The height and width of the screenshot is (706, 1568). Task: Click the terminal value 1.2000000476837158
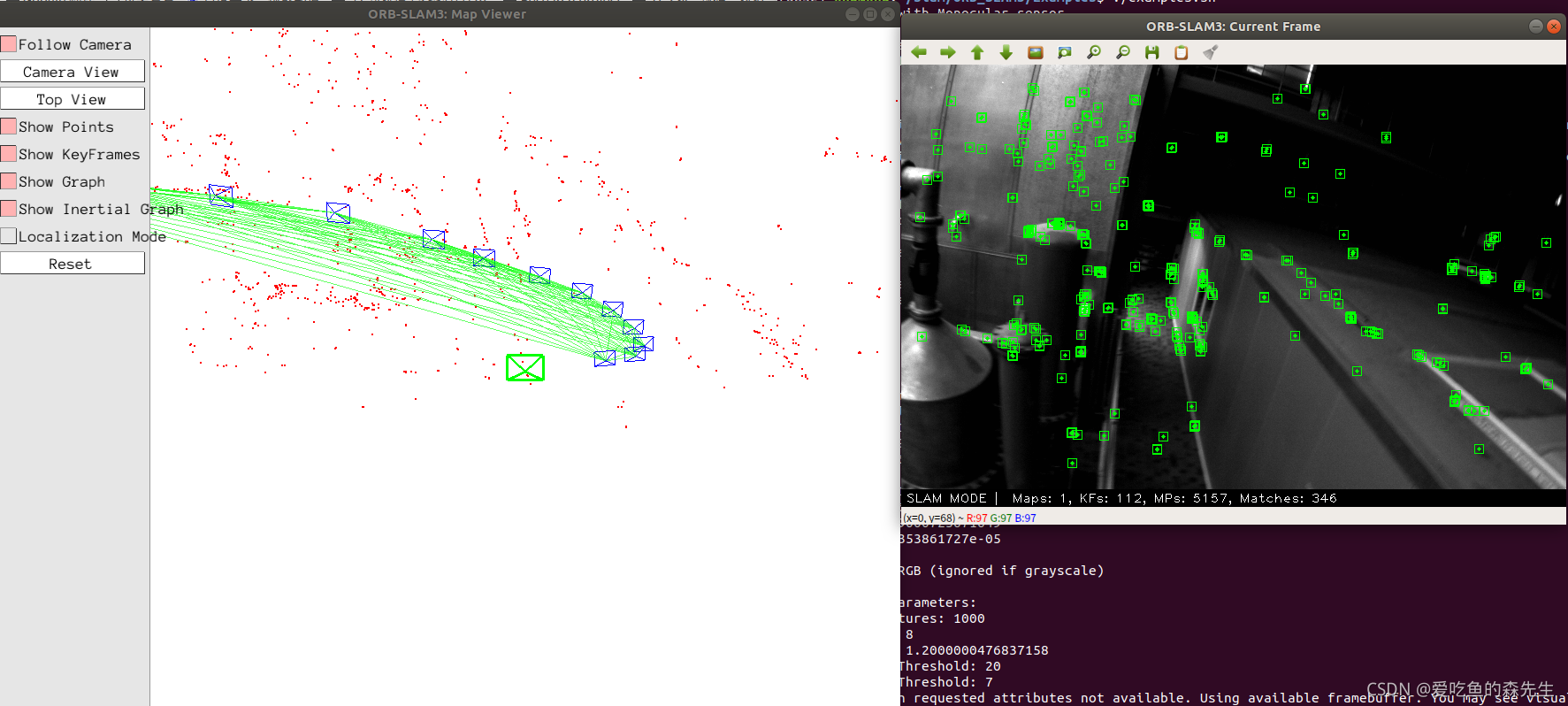tap(977, 650)
